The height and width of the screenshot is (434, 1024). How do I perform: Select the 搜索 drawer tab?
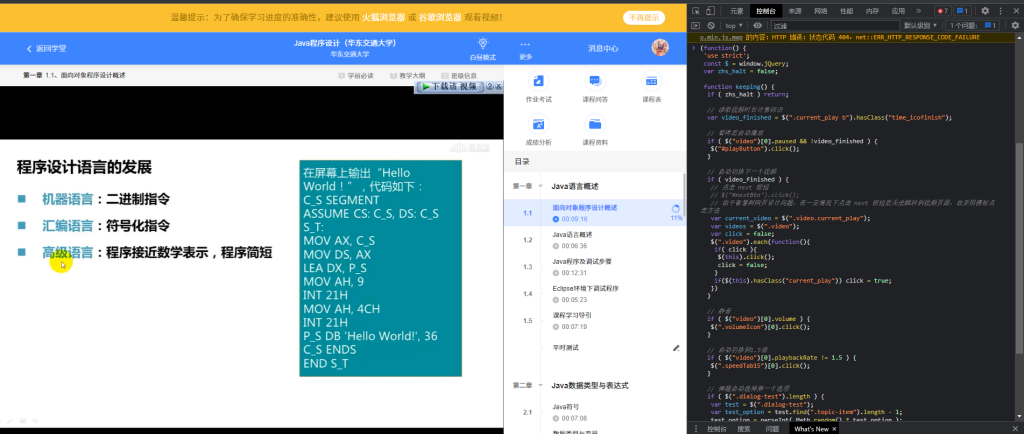pos(744,429)
